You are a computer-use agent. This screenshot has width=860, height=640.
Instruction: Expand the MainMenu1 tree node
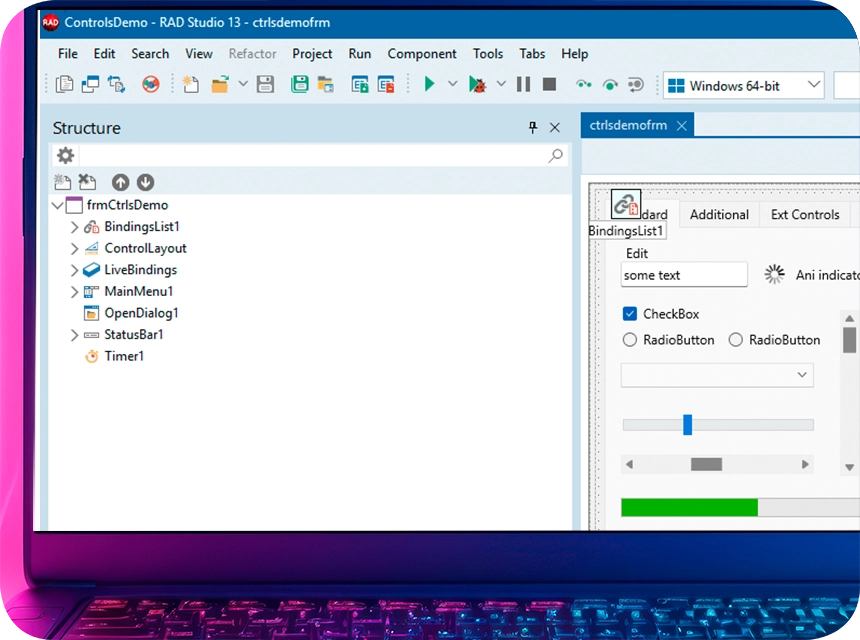tap(74, 291)
